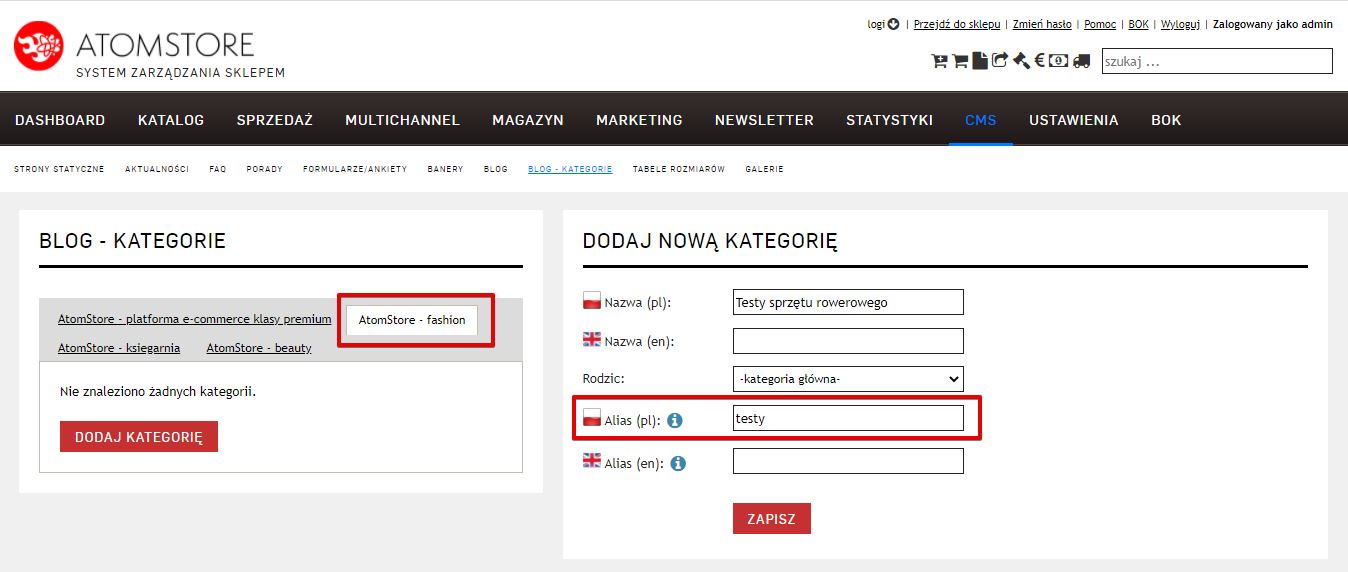Screen dimensions: 1348x572
Task: Click the shopping cart icon
Action: 960,61
